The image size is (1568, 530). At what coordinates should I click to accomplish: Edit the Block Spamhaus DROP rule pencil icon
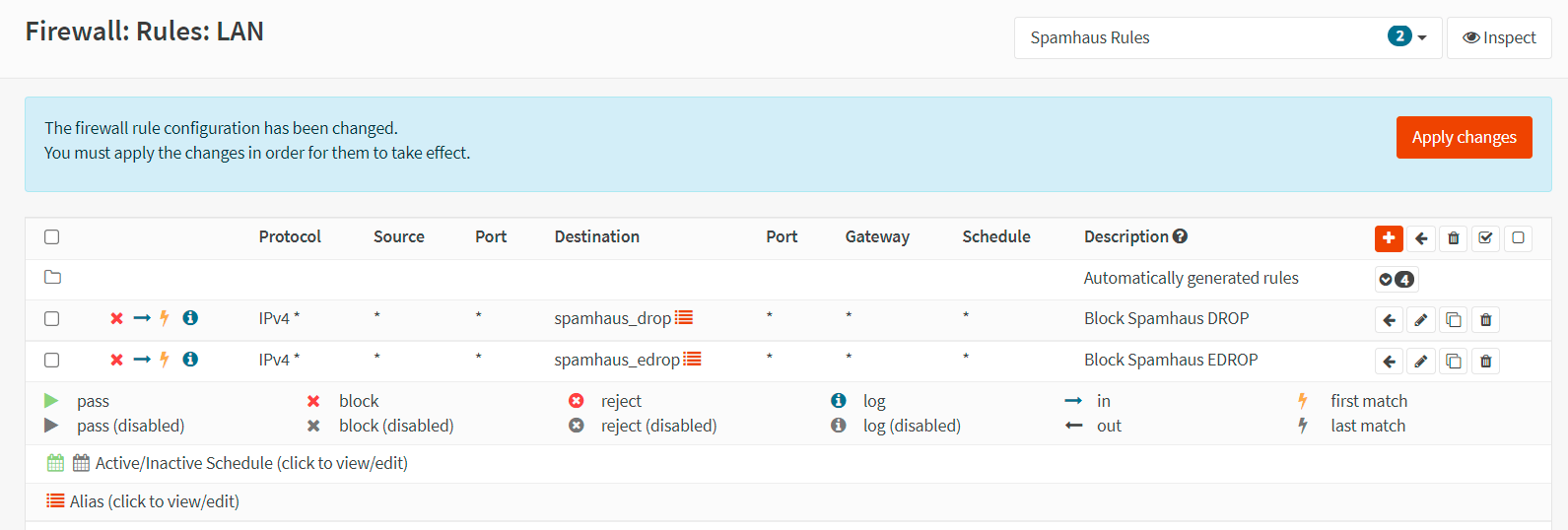point(1420,320)
